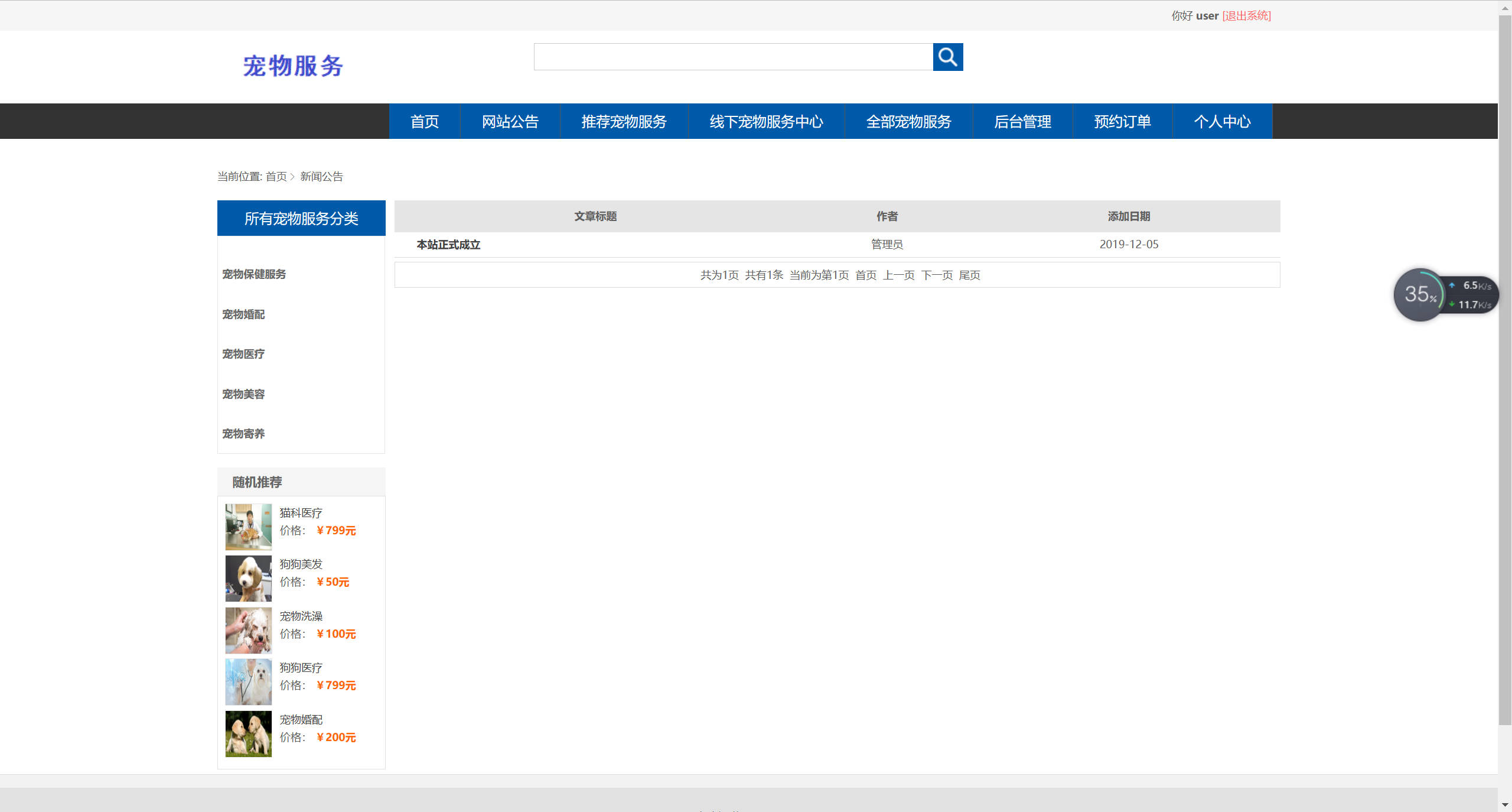Select the 宠物保健服务 category
The image size is (1512, 812).
[253, 274]
